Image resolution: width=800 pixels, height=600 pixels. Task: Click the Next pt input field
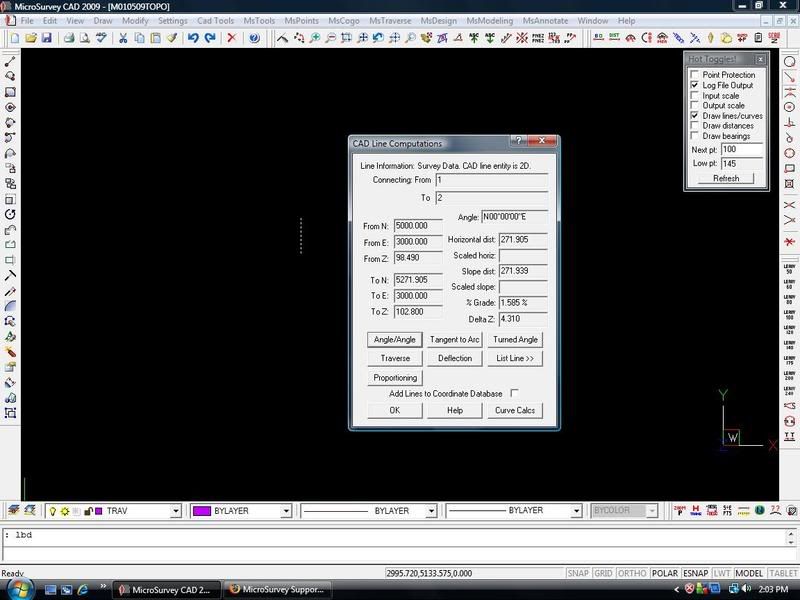[x=742, y=149]
